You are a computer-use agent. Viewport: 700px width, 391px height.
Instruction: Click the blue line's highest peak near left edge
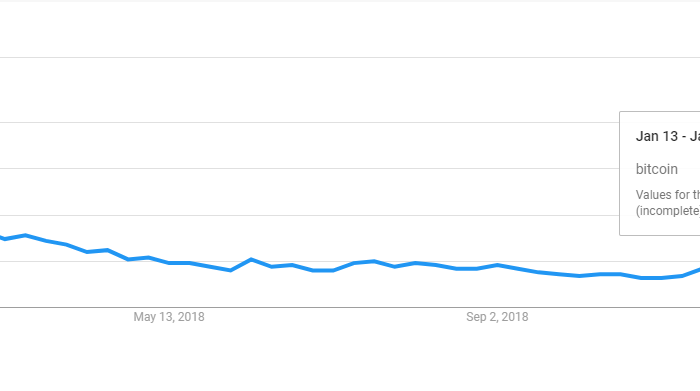pyautogui.click(x=25, y=235)
